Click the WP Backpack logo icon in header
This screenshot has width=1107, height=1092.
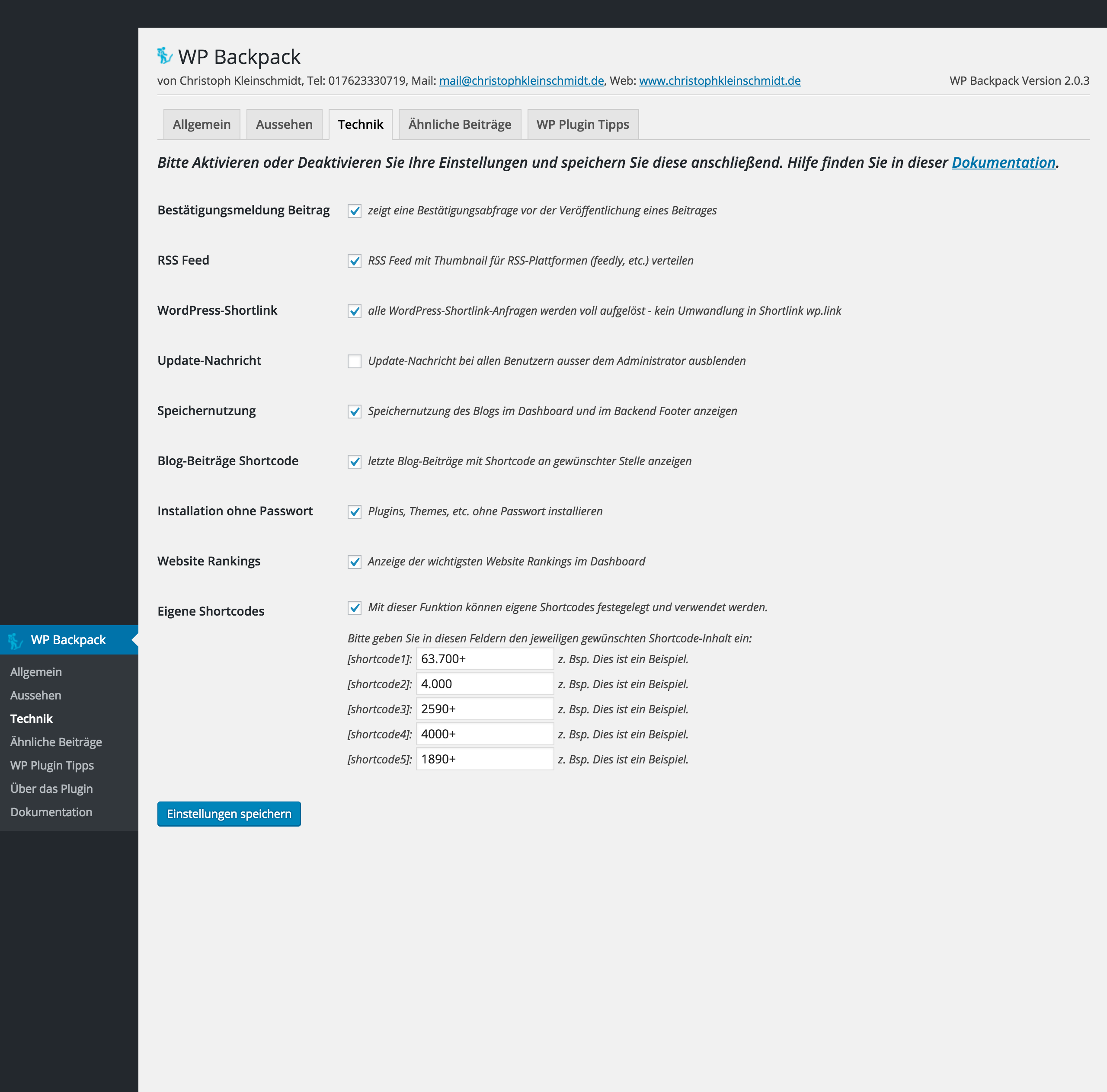(x=165, y=56)
